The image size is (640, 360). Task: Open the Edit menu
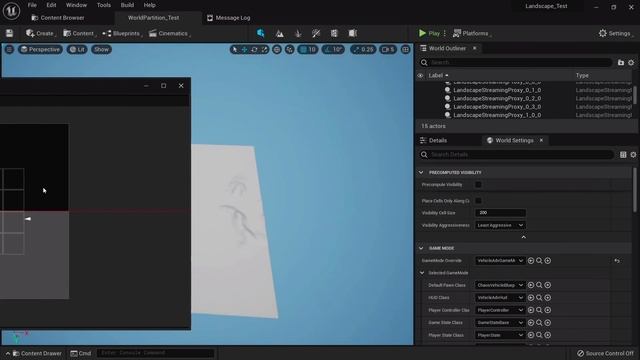[51, 5]
